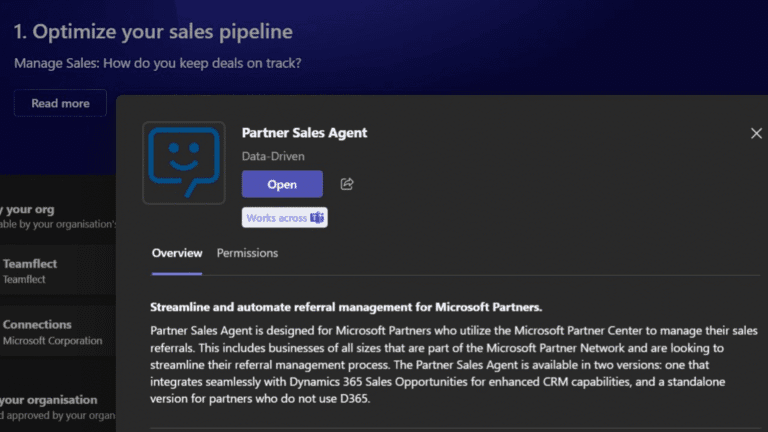Click the Microsoft Corporation publisher text

(52, 341)
